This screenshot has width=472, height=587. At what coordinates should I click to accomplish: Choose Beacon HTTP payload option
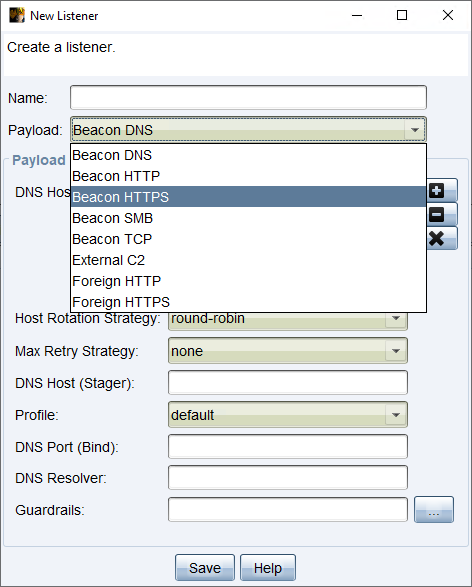point(248,176)
